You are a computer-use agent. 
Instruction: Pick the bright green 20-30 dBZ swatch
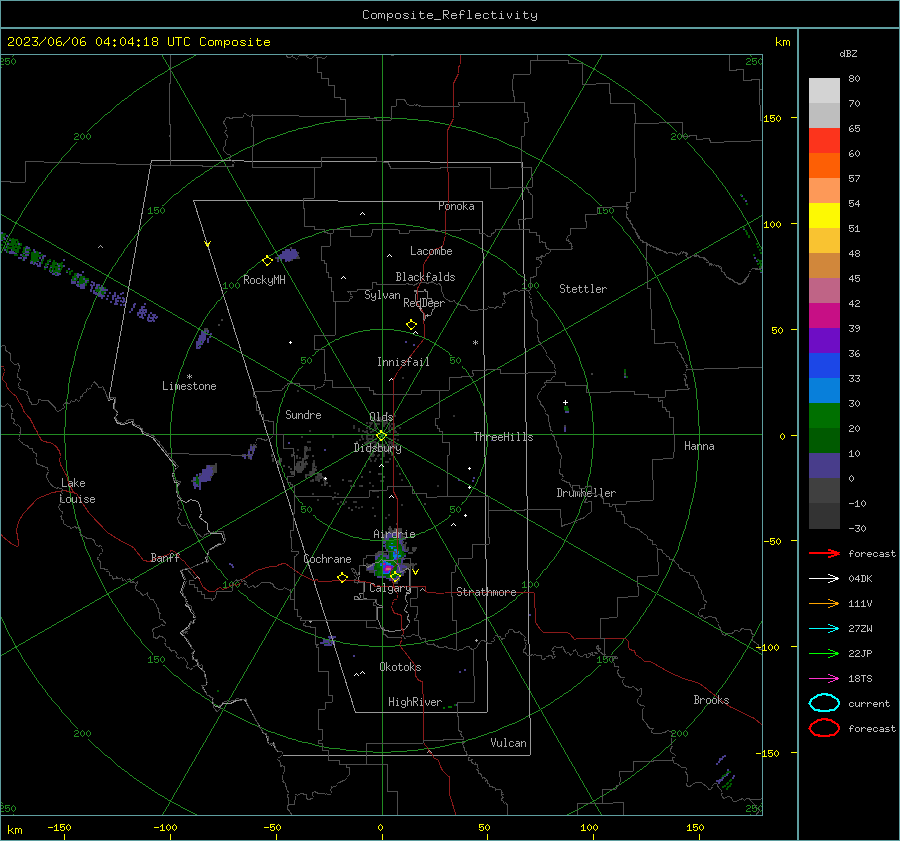(x=824, y=416)
